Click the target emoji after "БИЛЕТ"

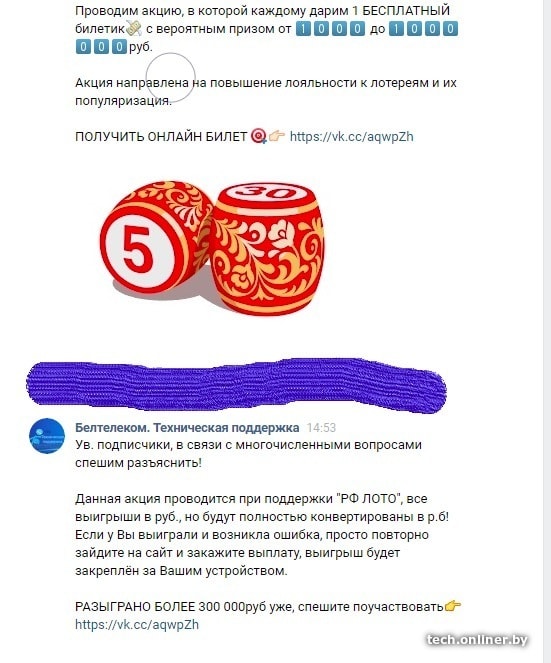click(x=259, y=136)
